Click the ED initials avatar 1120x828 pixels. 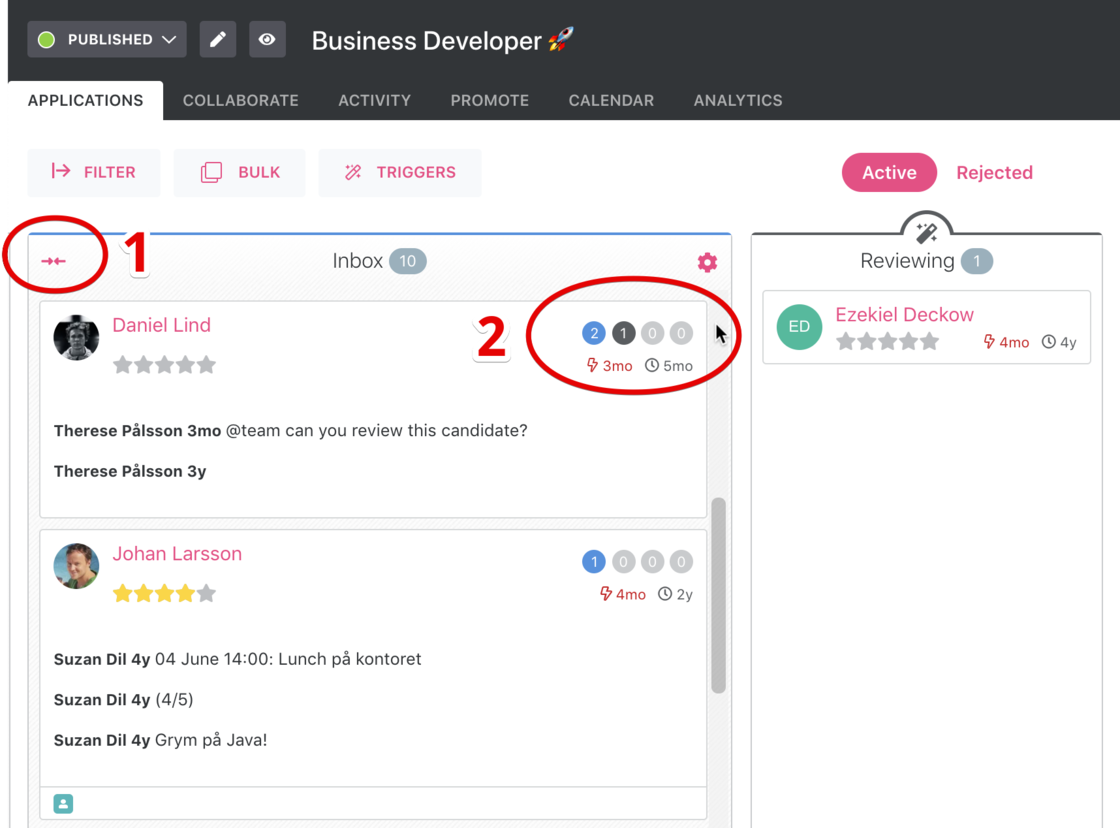tap(799, 326)
